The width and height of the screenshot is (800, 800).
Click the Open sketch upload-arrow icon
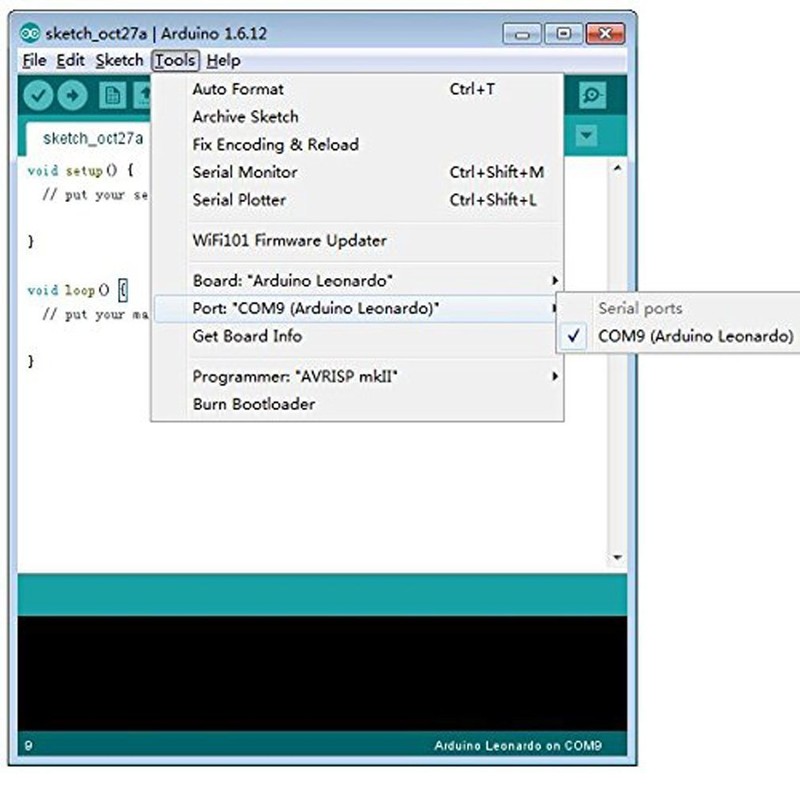tap(142, 95)
